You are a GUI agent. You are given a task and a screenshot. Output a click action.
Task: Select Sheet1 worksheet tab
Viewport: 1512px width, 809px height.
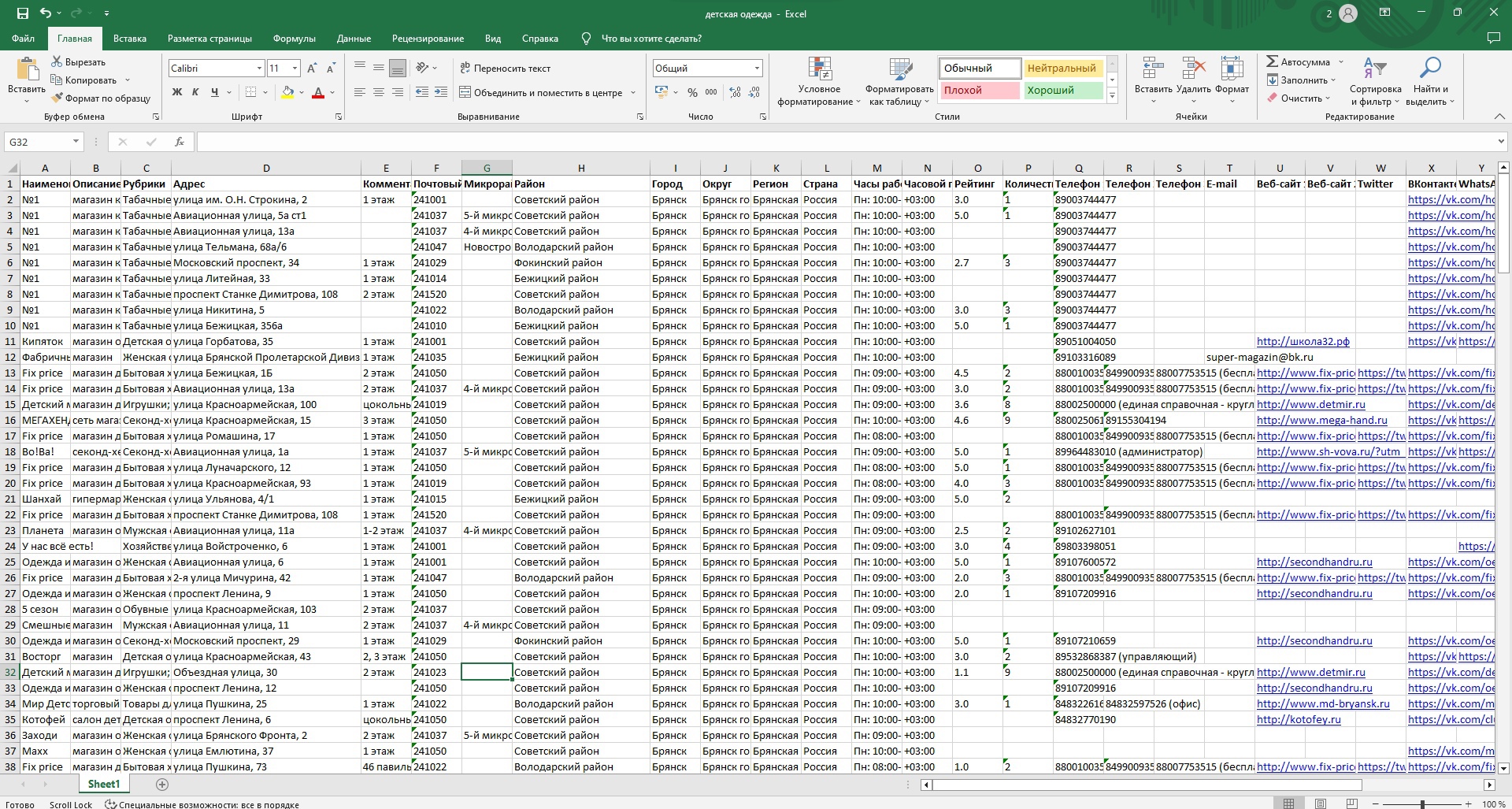(x=104, y=784)
